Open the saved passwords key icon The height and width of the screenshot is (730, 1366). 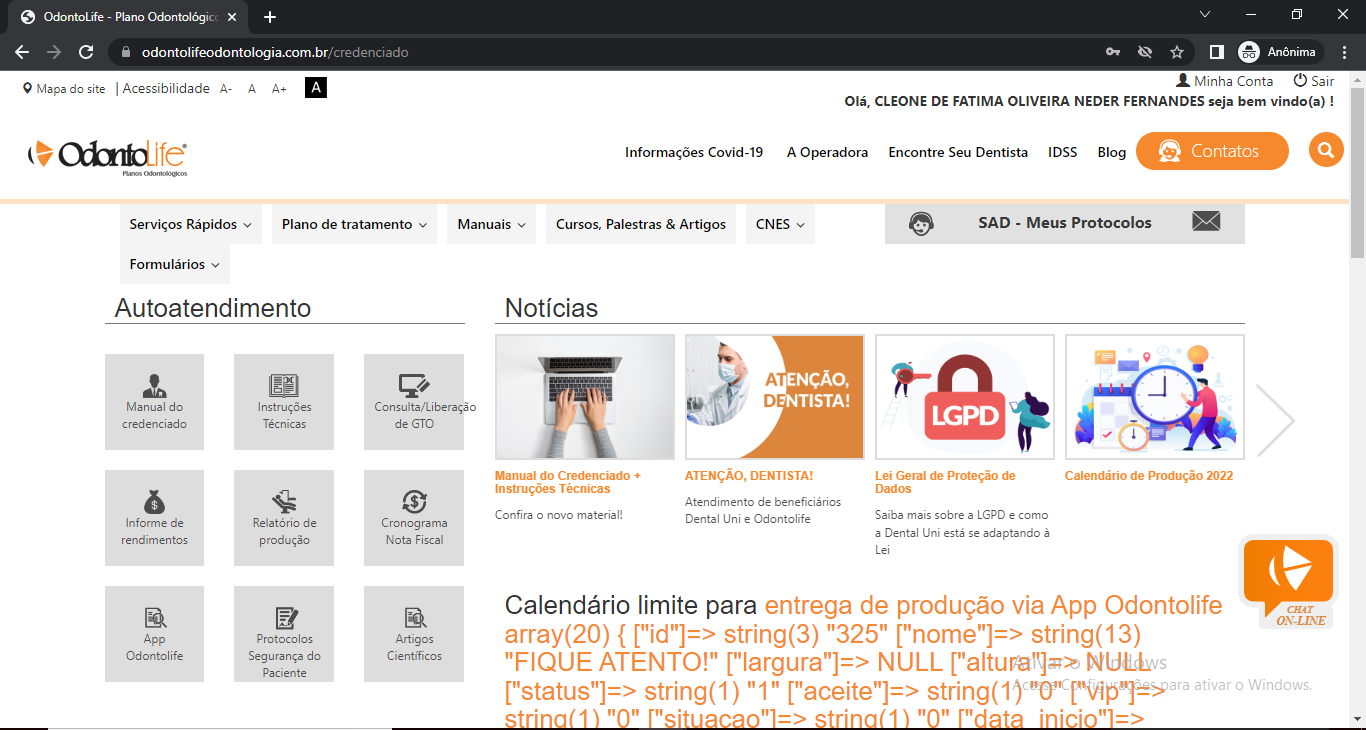(x=1113, y=52)
